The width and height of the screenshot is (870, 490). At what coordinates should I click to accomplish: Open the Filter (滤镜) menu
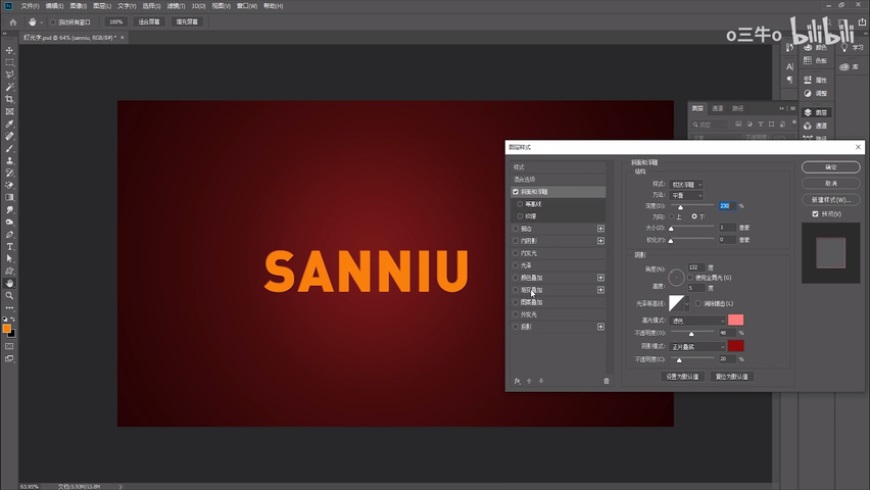175,6
